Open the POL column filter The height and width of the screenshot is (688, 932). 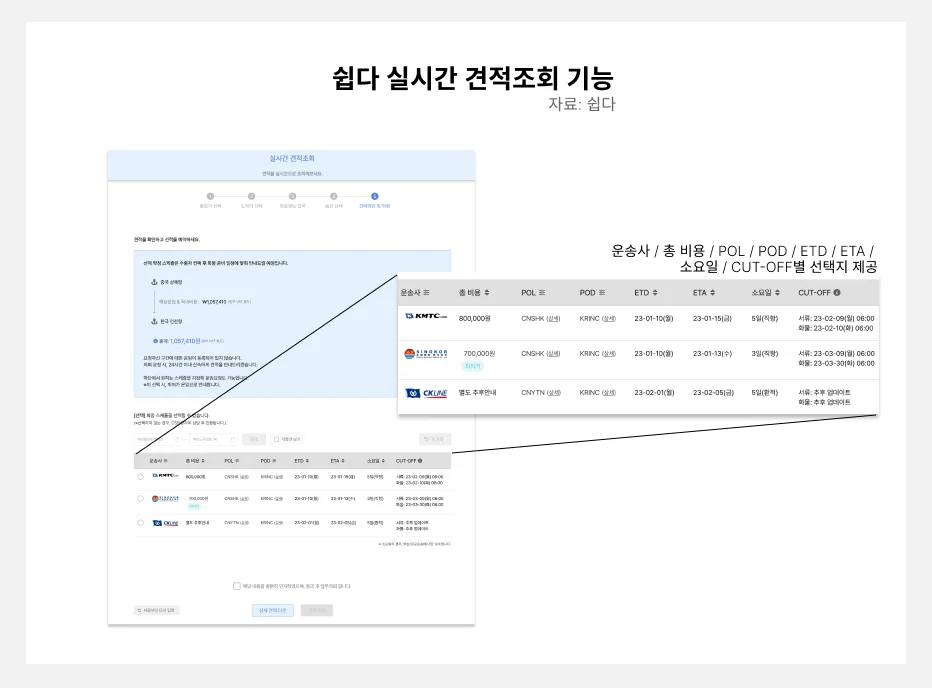(x=542, y=292)
